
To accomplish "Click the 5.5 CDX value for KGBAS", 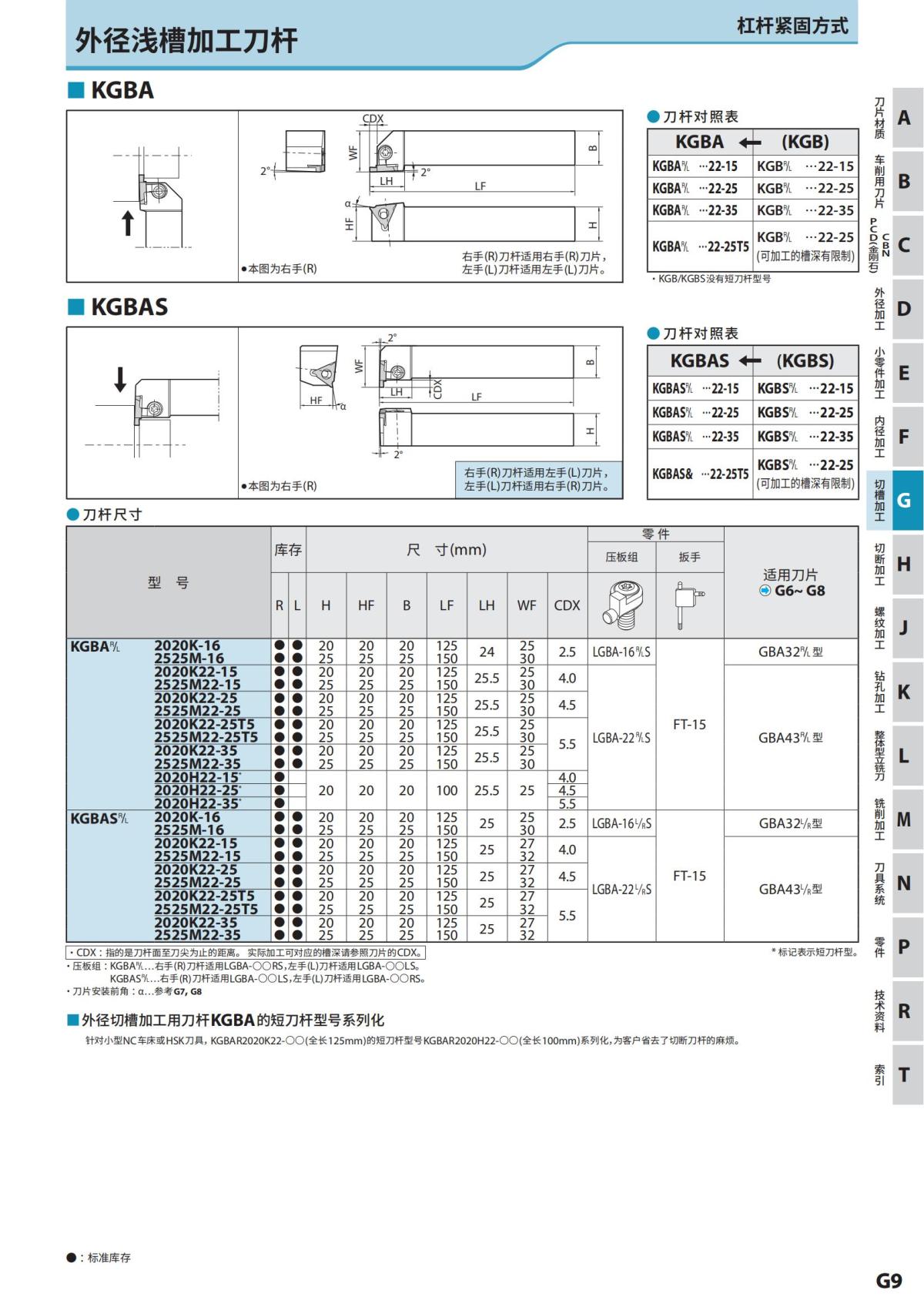I will [x=567, y=916].
